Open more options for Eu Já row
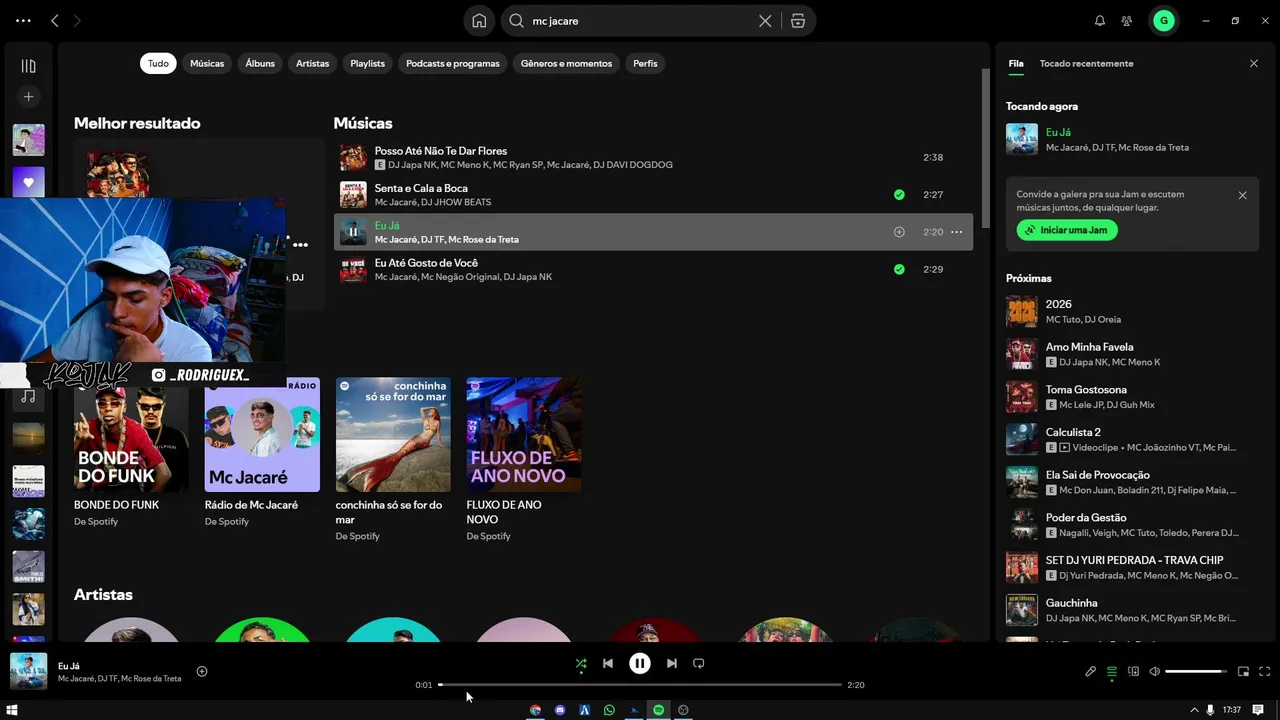 [956, 232]
